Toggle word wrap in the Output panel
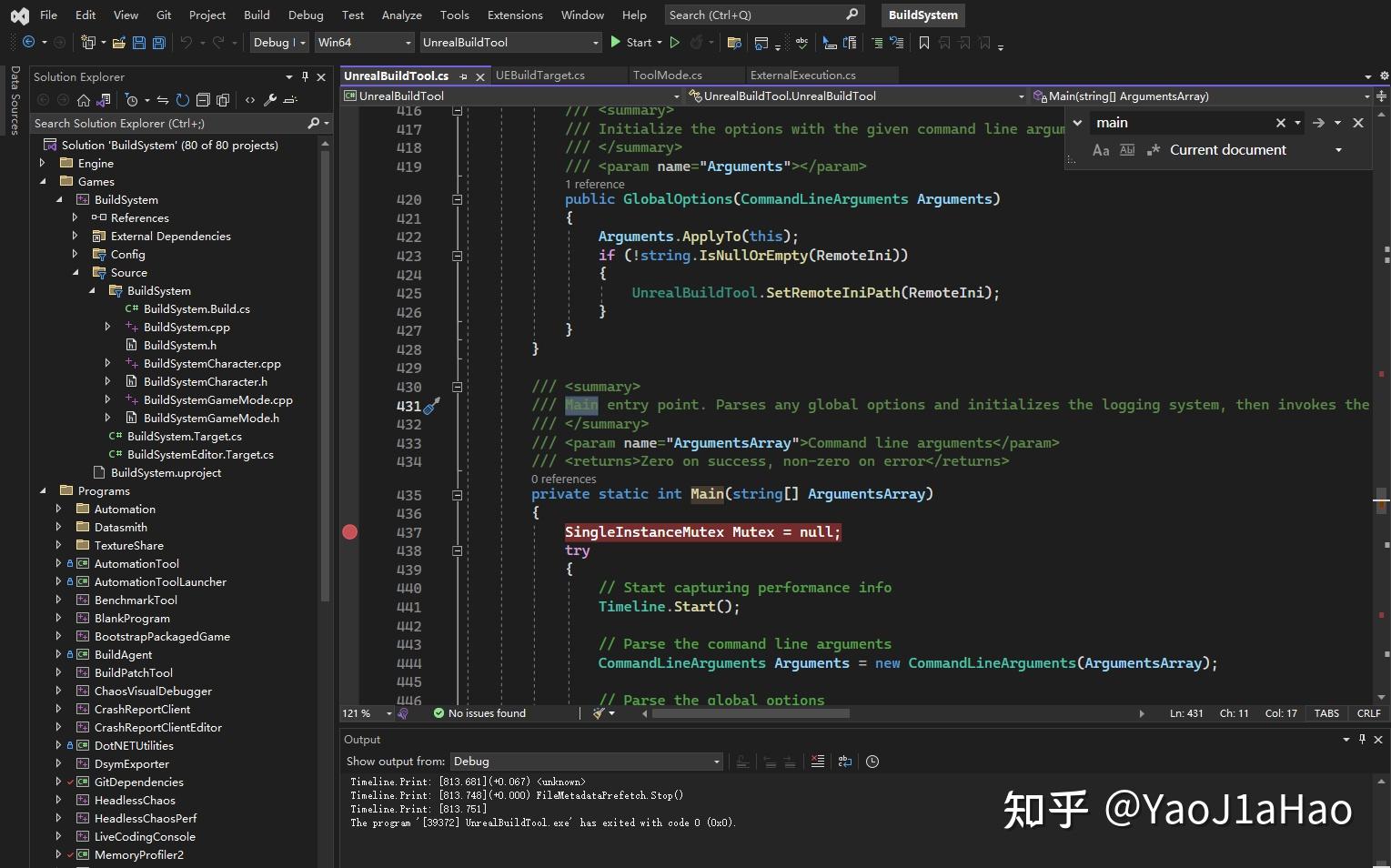 (844, 762)
